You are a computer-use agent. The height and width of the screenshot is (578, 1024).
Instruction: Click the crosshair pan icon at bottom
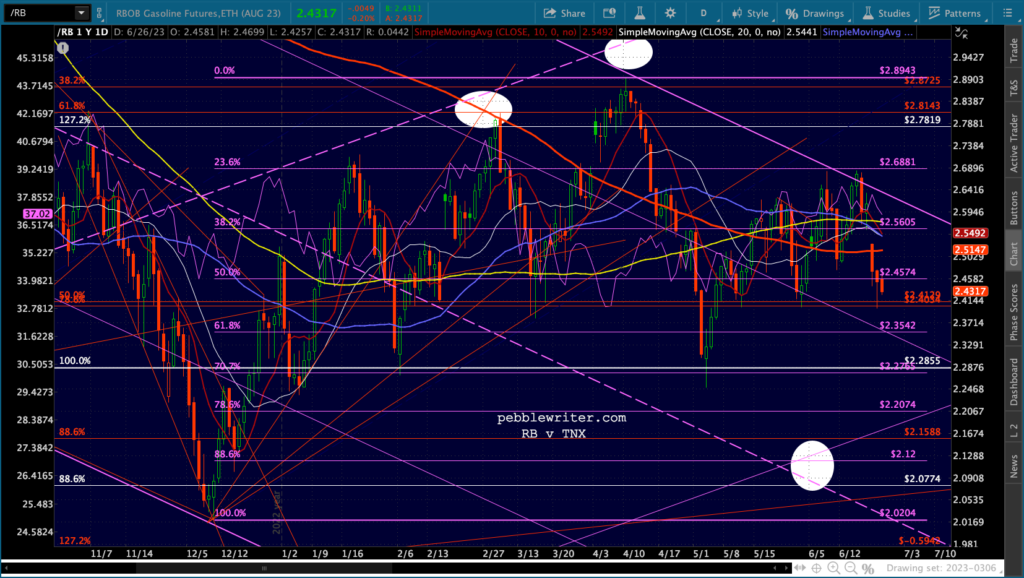click(x=816, y=568)
